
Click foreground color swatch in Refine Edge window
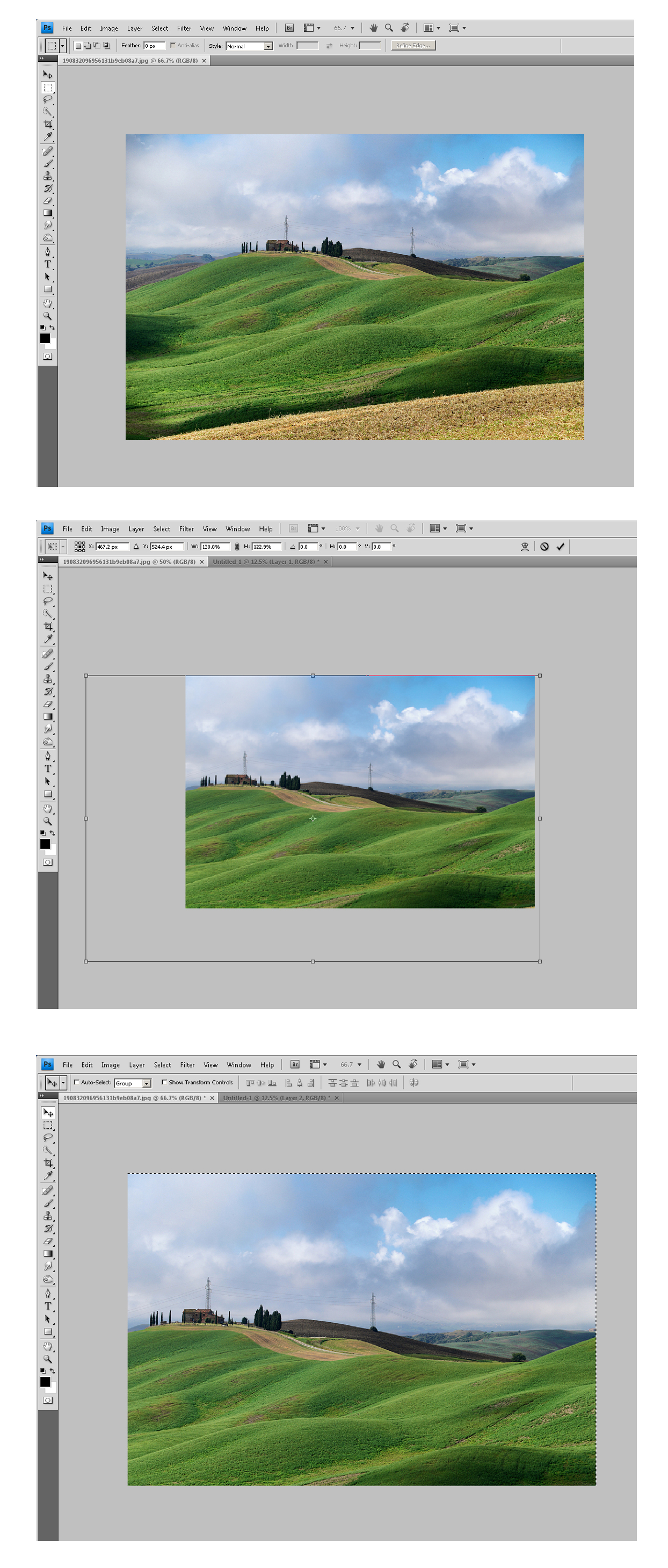45,338
